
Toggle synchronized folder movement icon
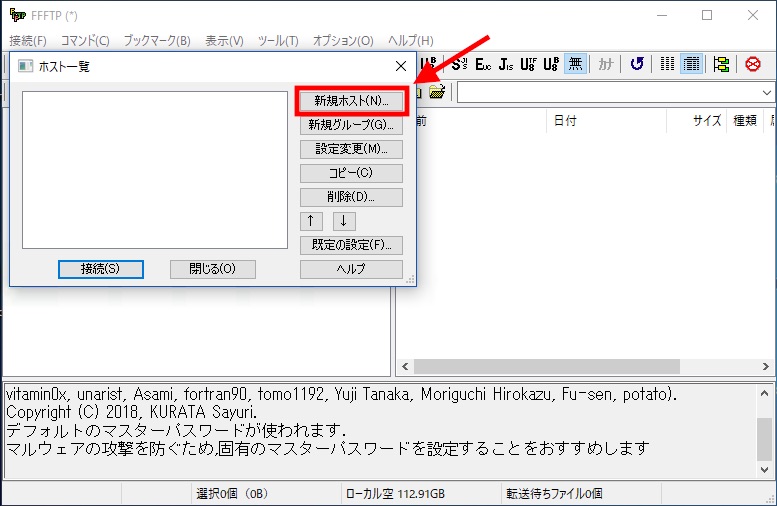pyautogui.click(x=722, y=64)
